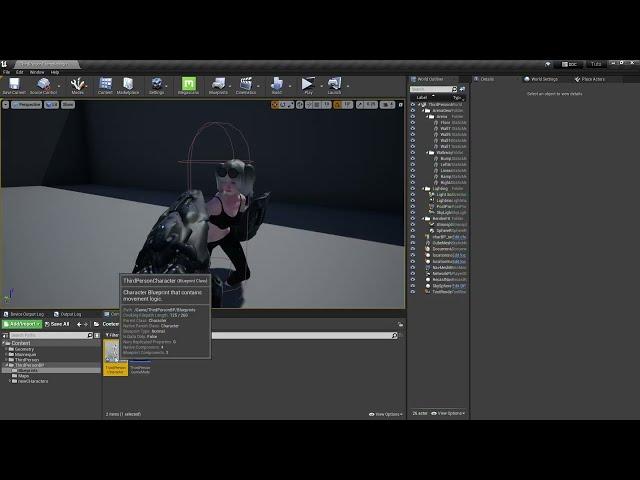Open the Perspective view mode dropdown
This screenshot has width=640, height=480.
tap(27, 105)
